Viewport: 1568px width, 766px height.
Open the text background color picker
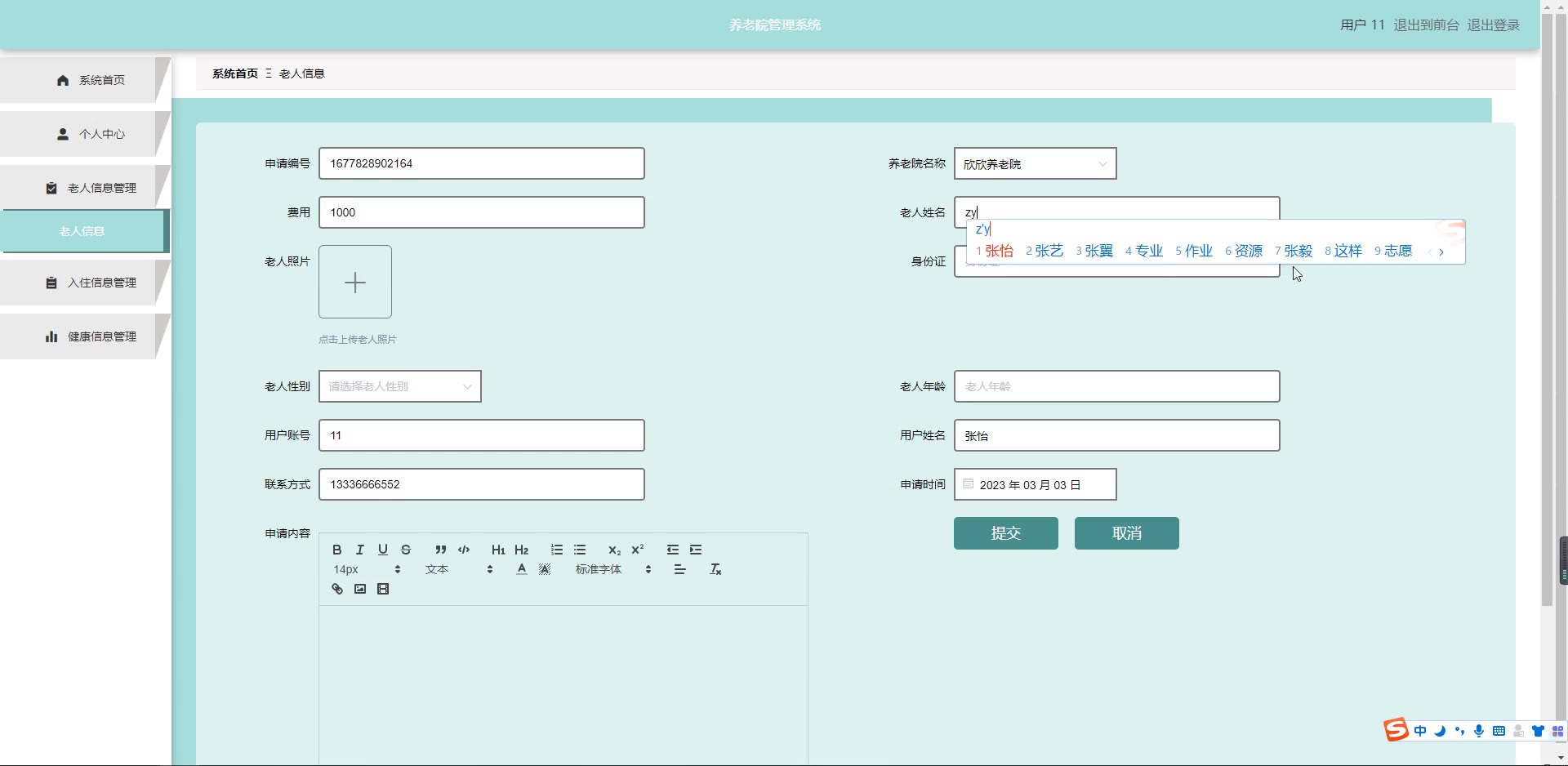[545, 569]
